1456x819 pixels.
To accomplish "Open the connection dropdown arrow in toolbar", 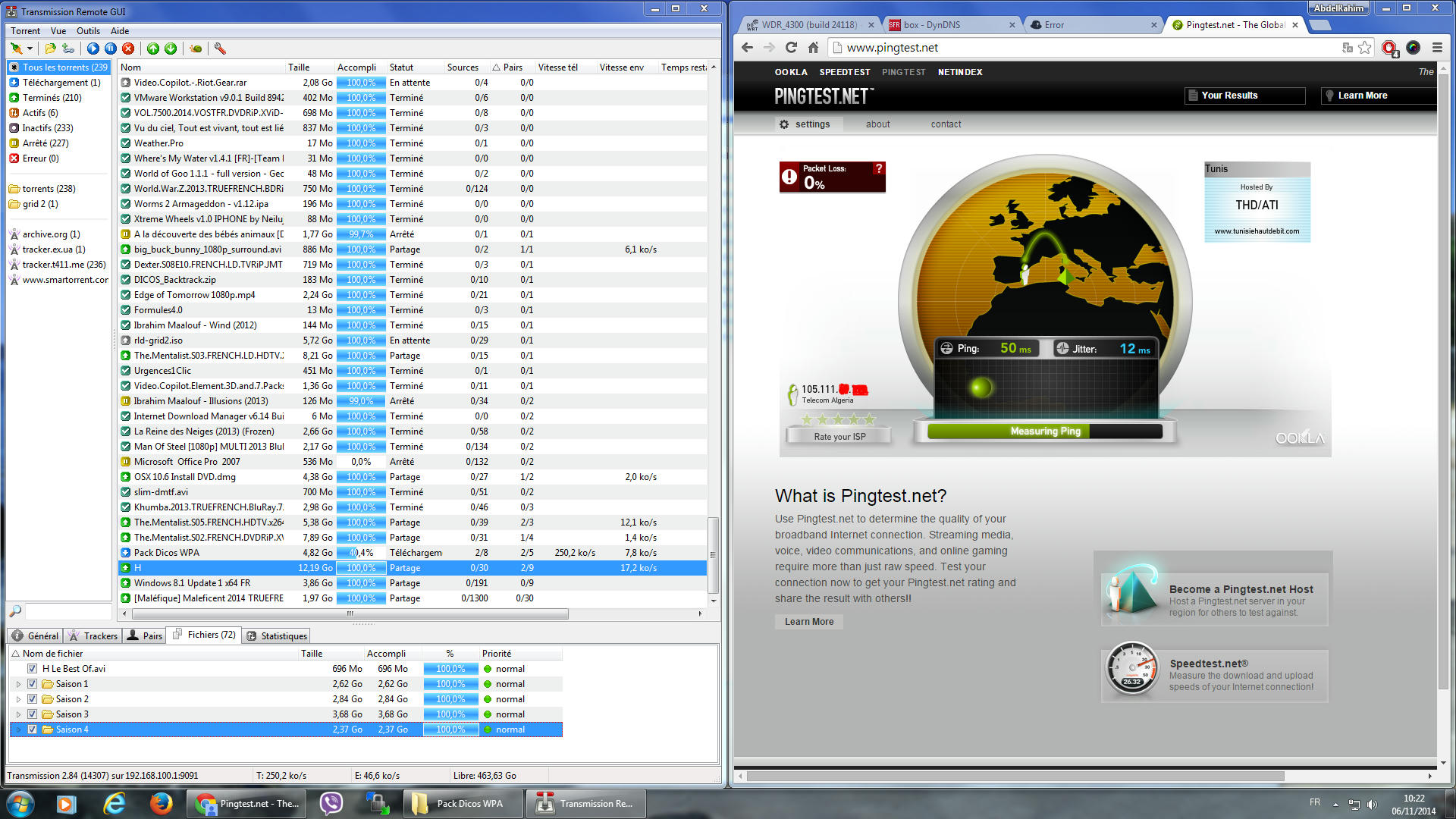I will point(30,49).
